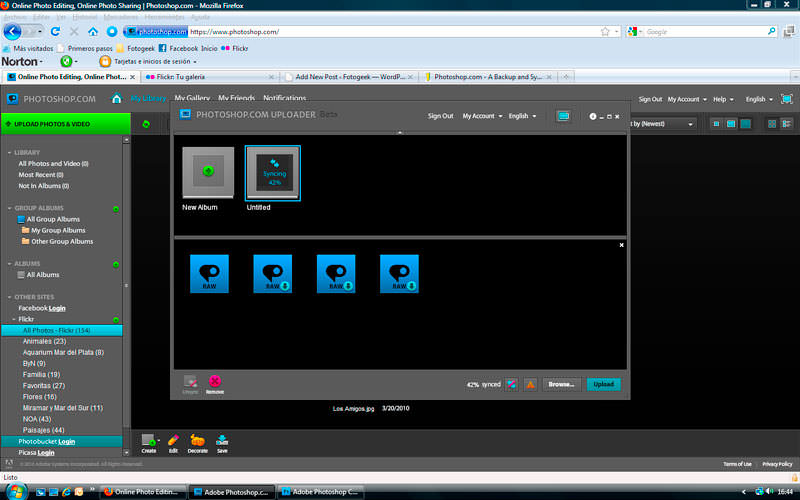
Task: Click the fullscreen icon at top right
Action: coord(787,99)
